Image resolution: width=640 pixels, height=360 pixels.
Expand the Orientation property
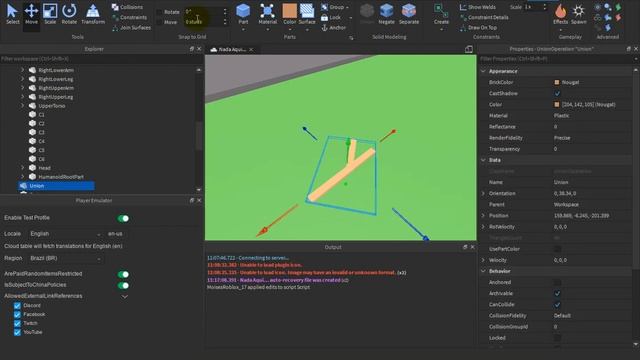483,193
